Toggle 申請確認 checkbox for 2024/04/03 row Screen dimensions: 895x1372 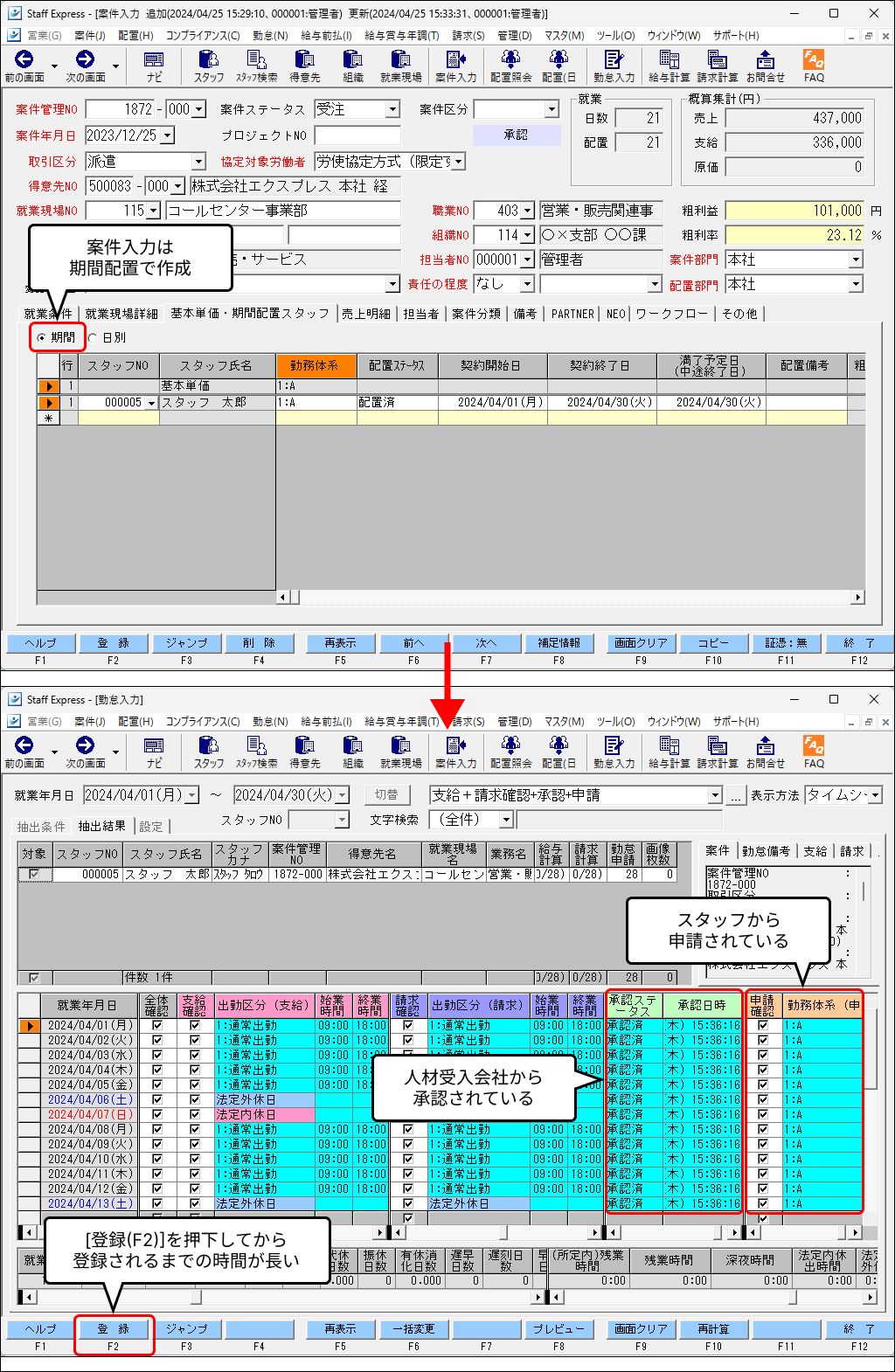[762, 1056]
